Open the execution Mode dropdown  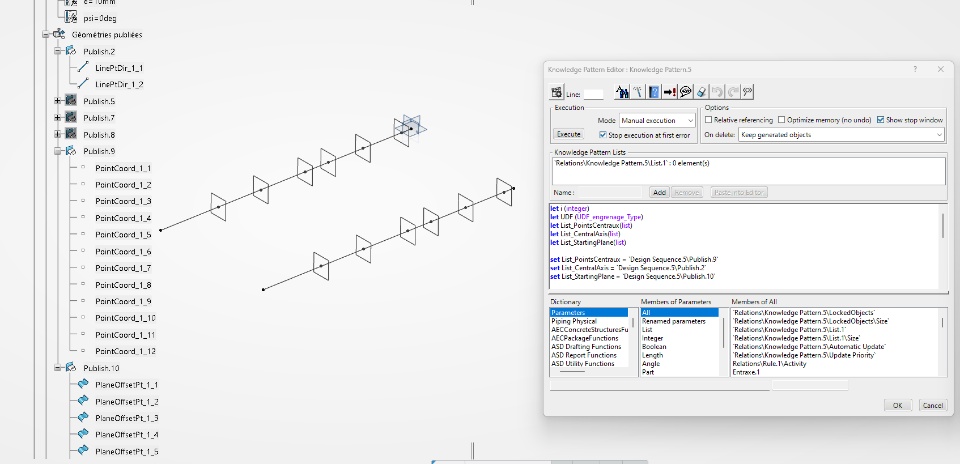pos(657,121)
